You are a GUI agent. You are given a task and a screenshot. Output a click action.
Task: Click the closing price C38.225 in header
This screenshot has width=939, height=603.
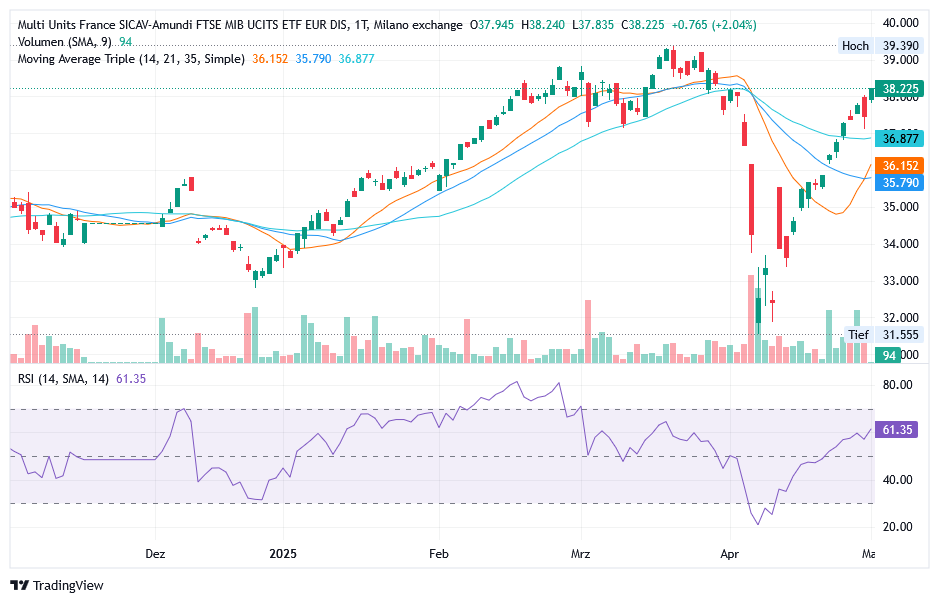point(642,25)
